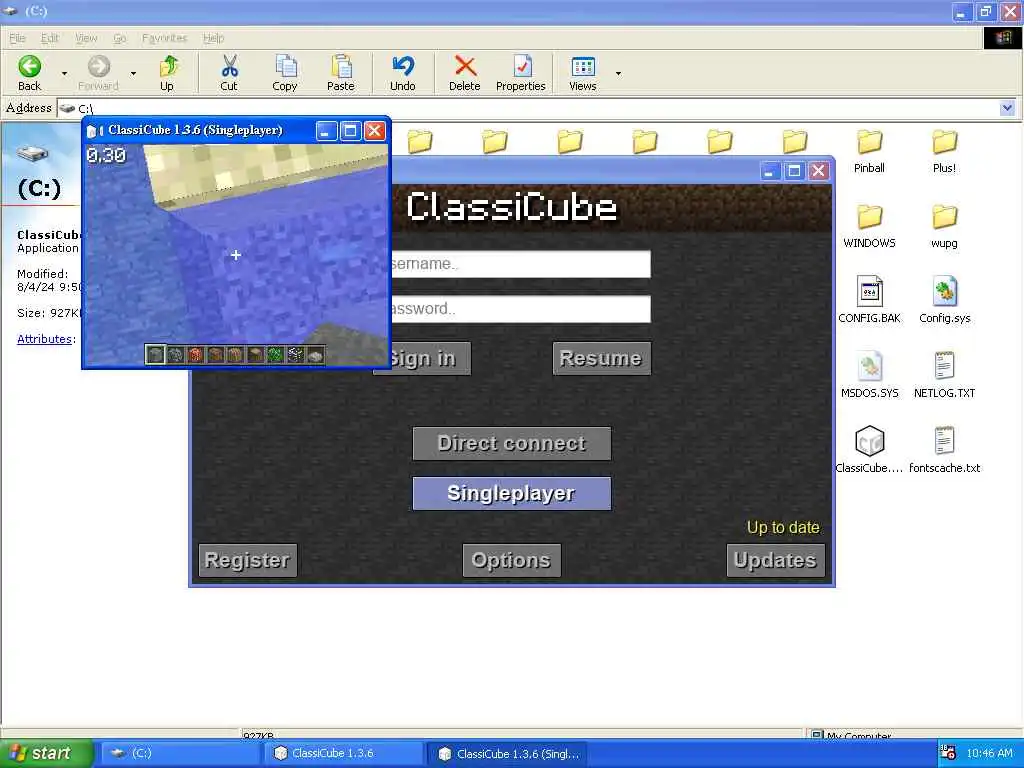Select the WINDOWS folder
1024x768 pixels.
(x=869, y=226)
